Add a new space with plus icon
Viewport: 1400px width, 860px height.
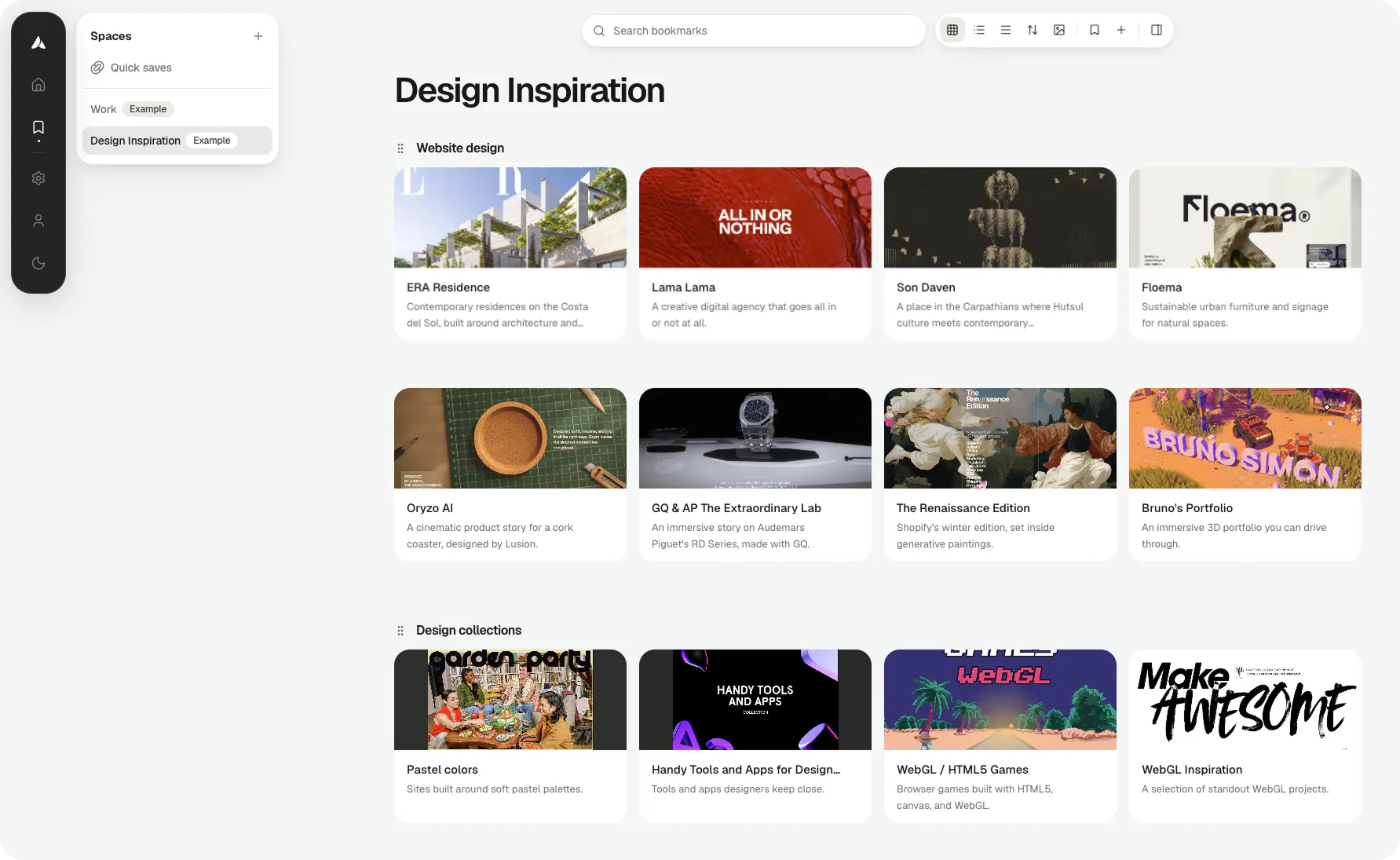(258, 36)
